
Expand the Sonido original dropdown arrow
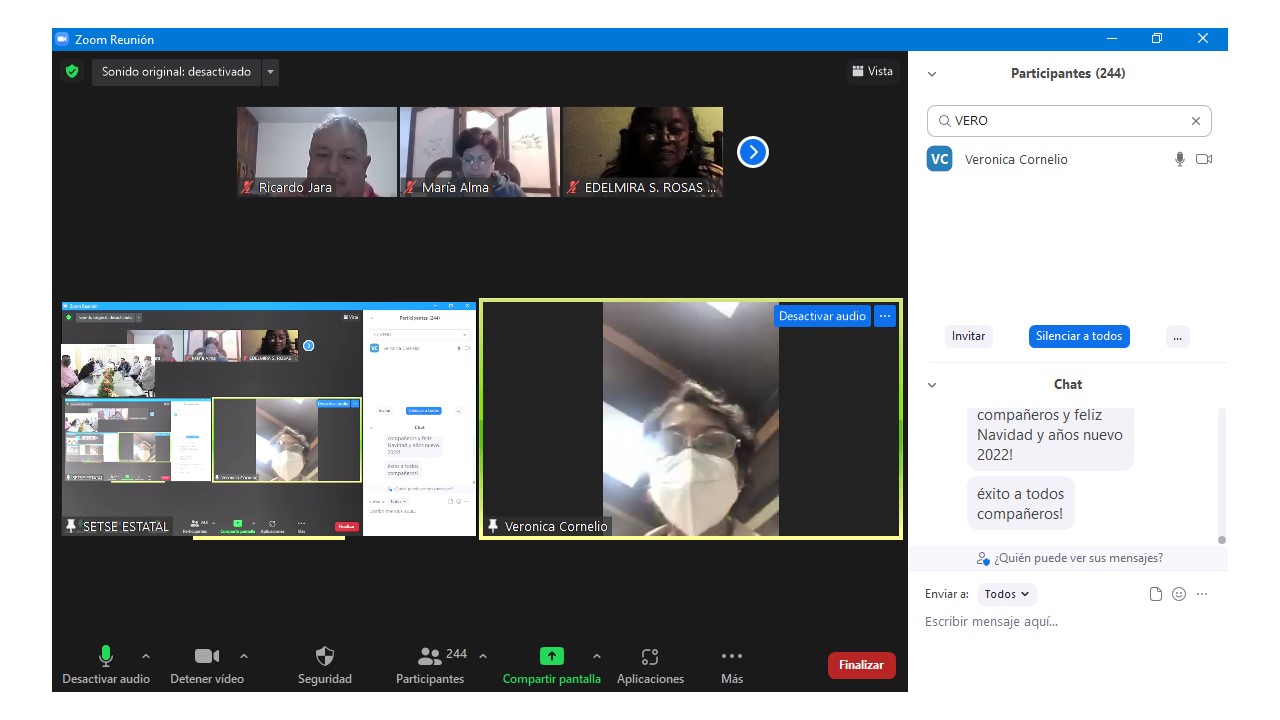(x=270, y=72)
